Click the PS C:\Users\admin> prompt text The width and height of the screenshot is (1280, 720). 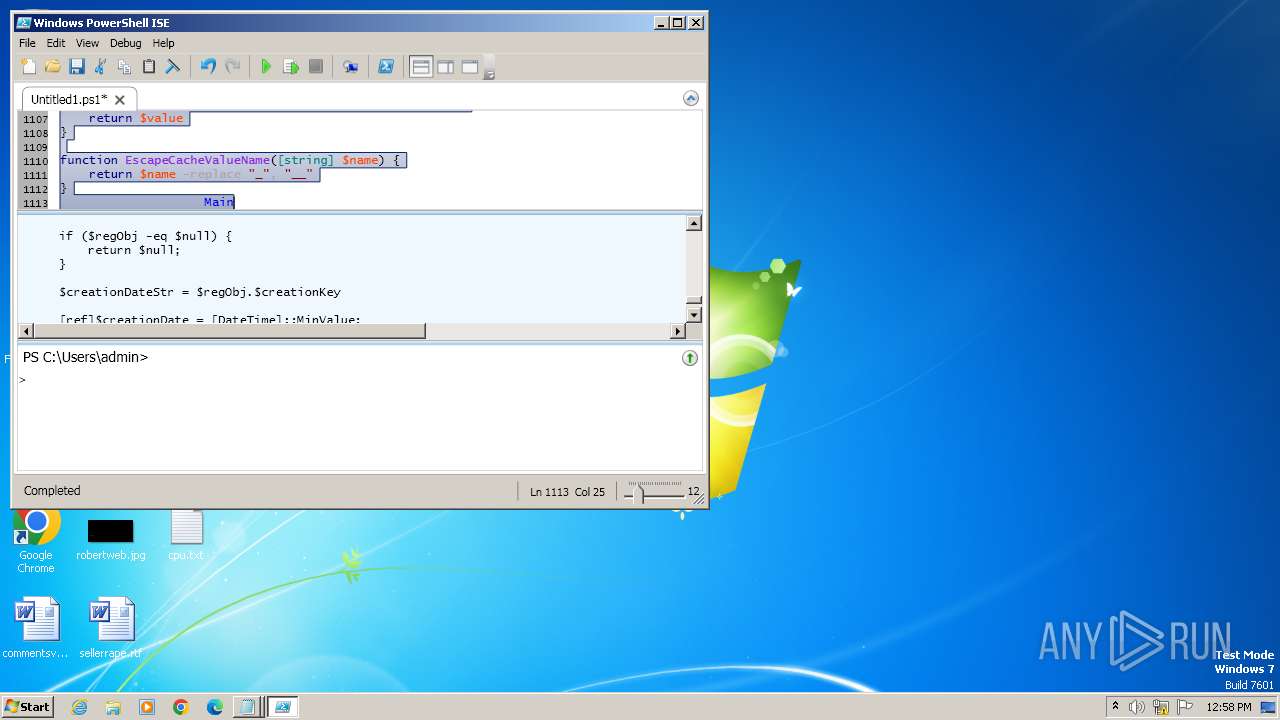(85, 357)
